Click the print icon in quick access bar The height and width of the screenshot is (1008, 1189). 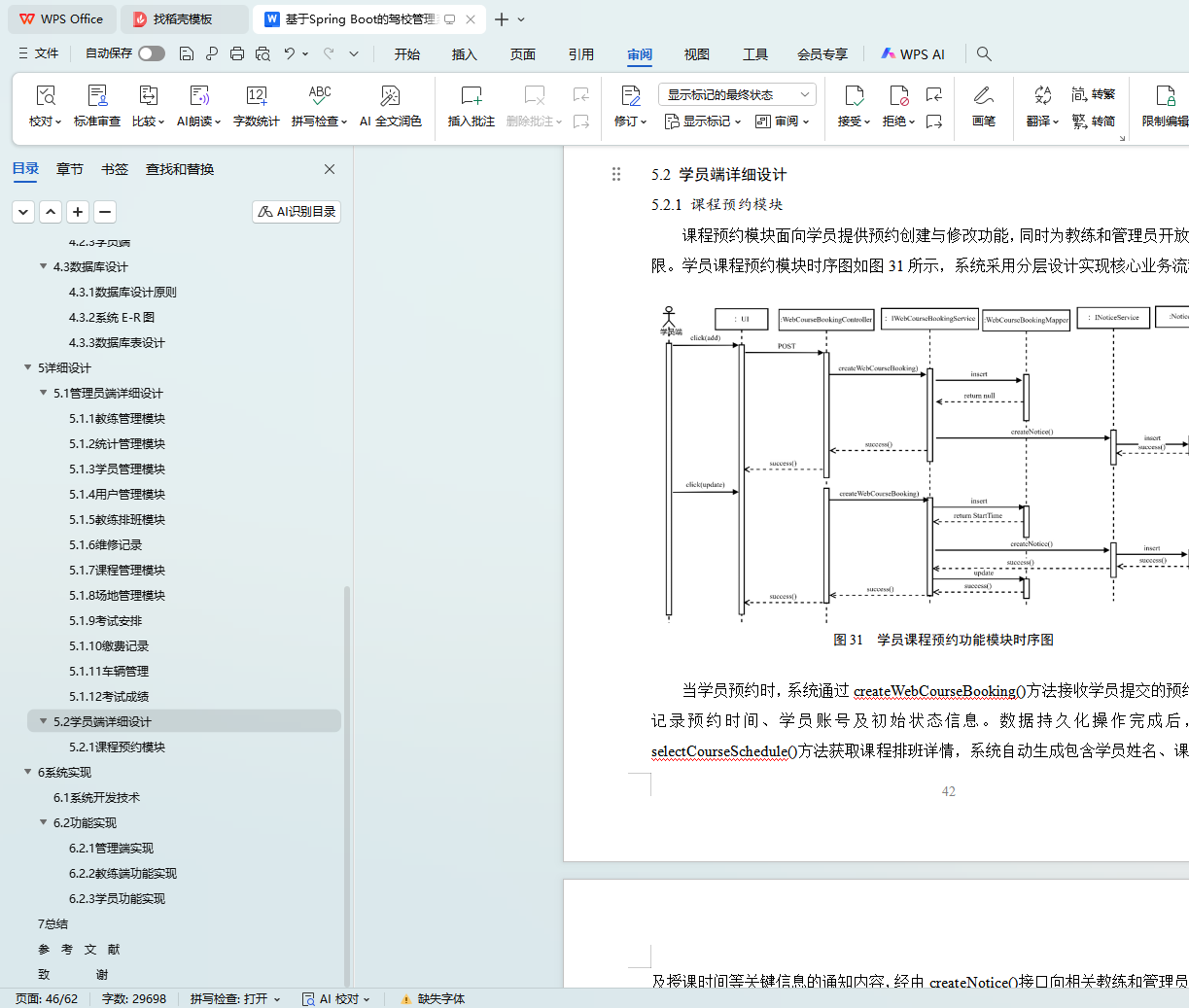coord(237,54)
